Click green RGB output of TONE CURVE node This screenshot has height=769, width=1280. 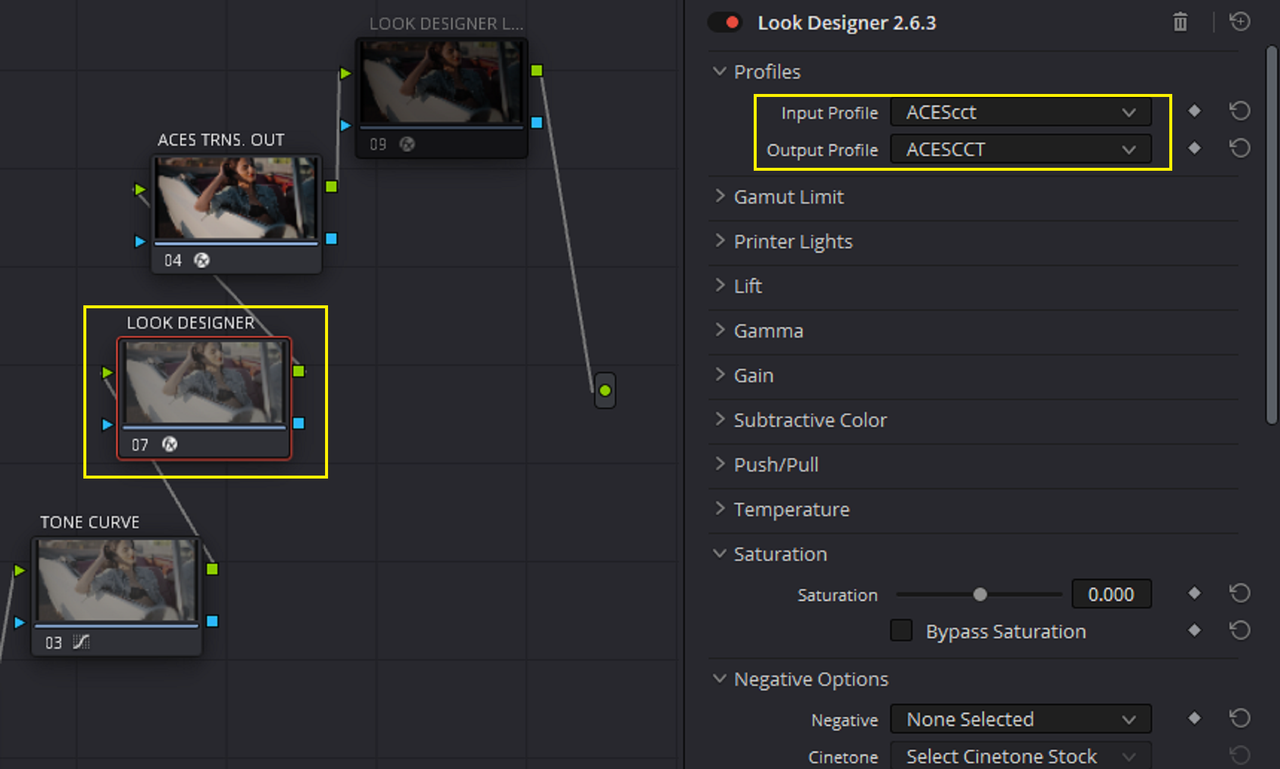point(212,569)
